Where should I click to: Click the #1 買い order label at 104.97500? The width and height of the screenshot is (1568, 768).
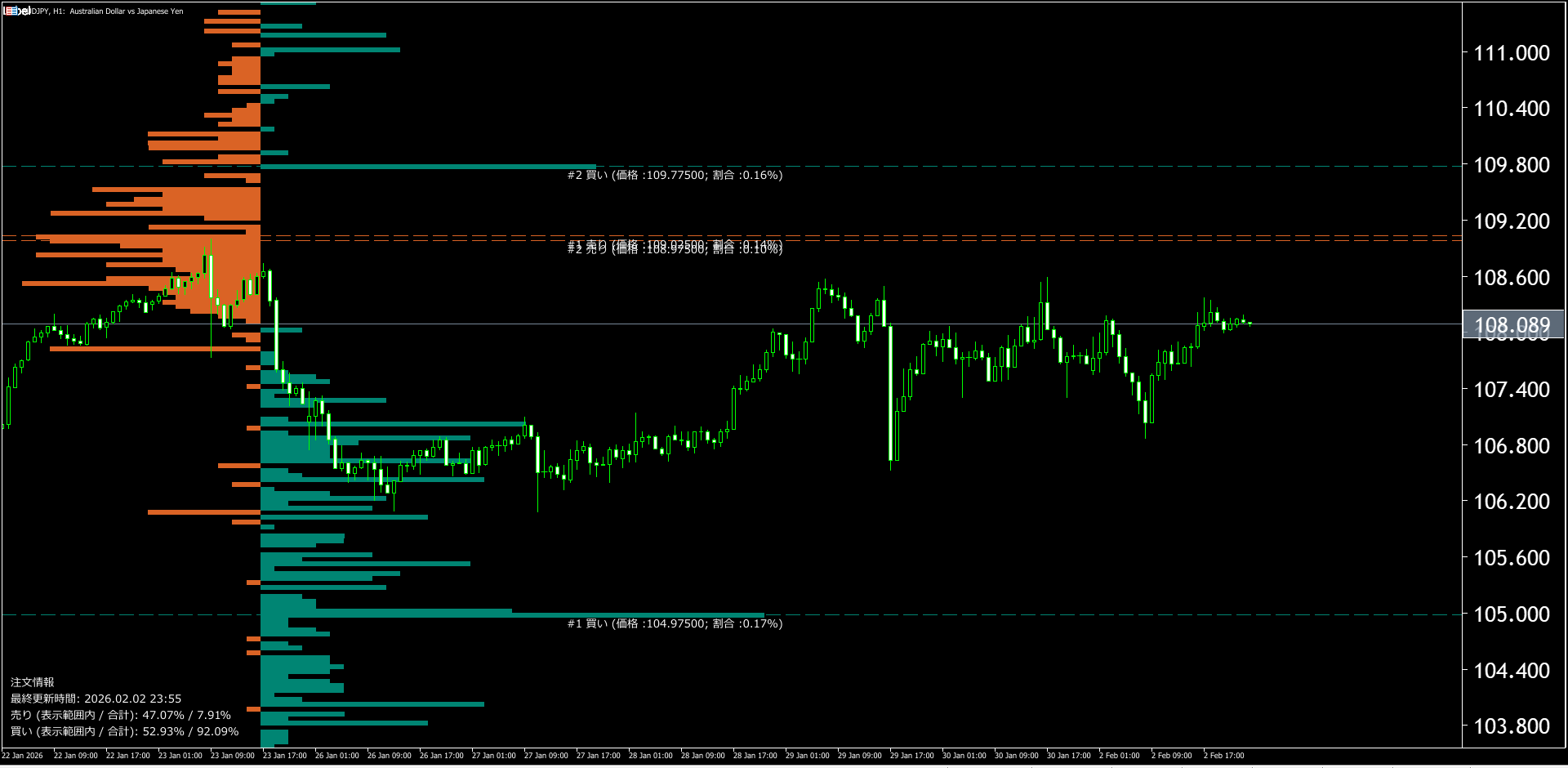pos(675,623)
